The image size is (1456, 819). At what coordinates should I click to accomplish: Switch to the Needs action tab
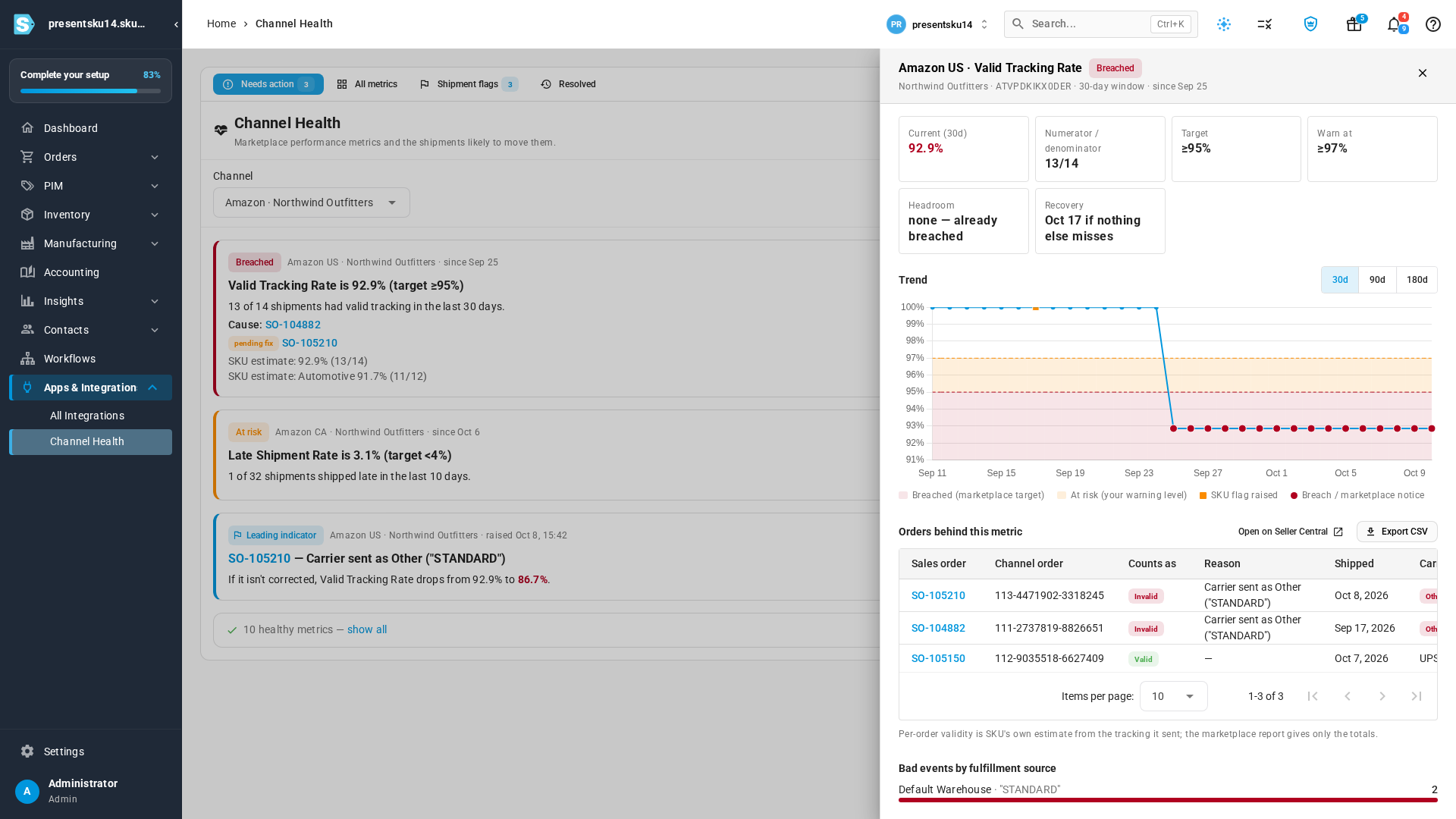[x=268, y=84]
